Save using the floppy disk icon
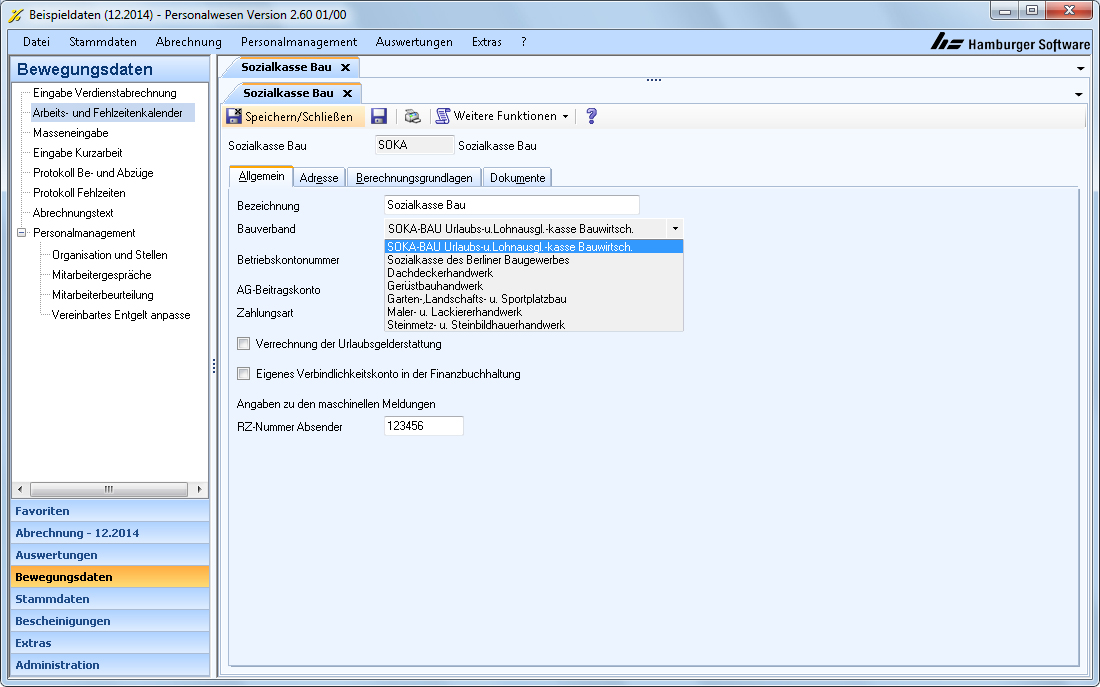 tap(379, 116)
